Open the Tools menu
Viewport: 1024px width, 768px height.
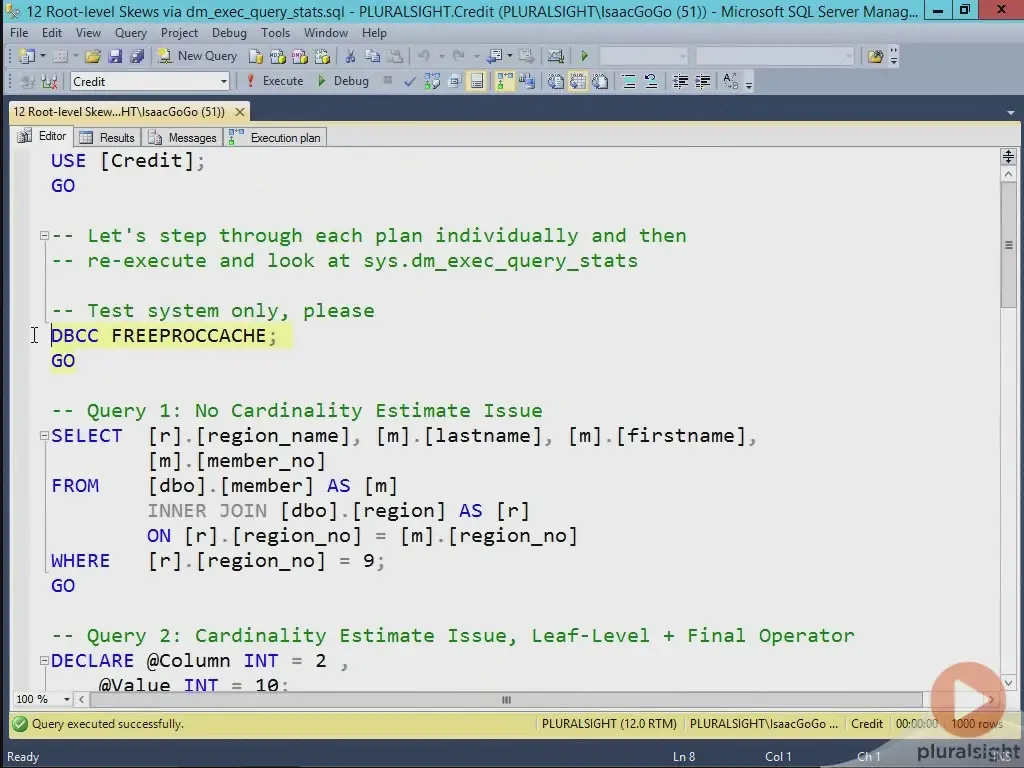pos(276,33)
